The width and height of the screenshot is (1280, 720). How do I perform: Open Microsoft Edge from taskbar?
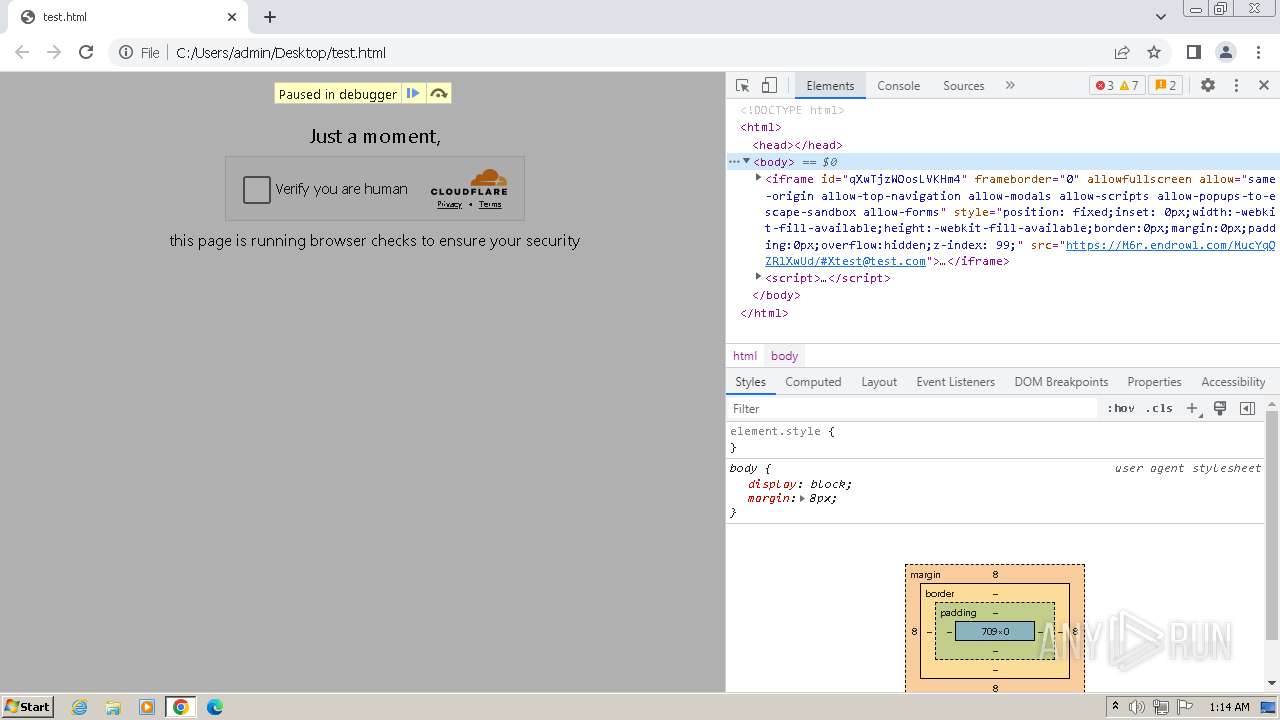(x=215, y=707)
